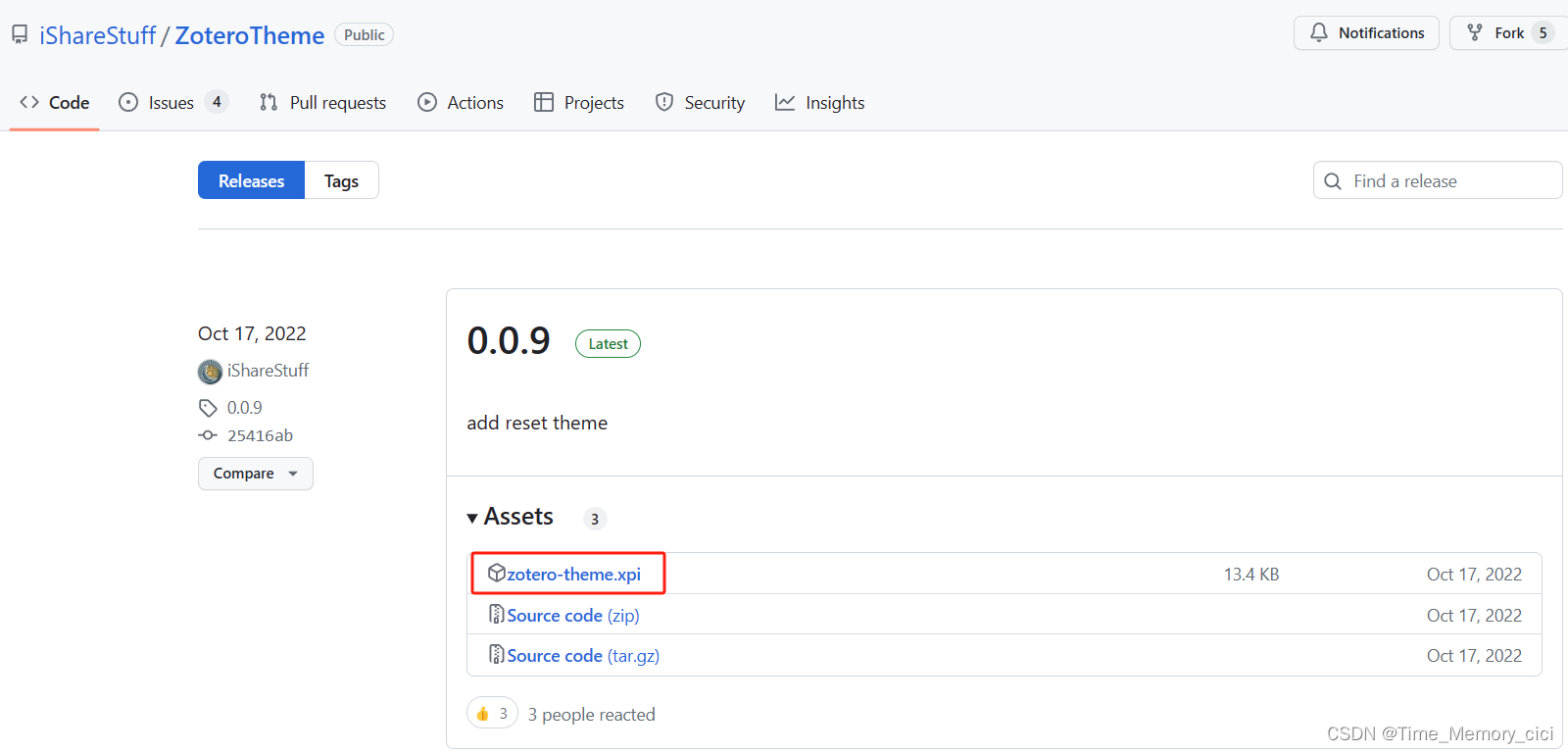Click the fork count badge 5

(1543, 33)
